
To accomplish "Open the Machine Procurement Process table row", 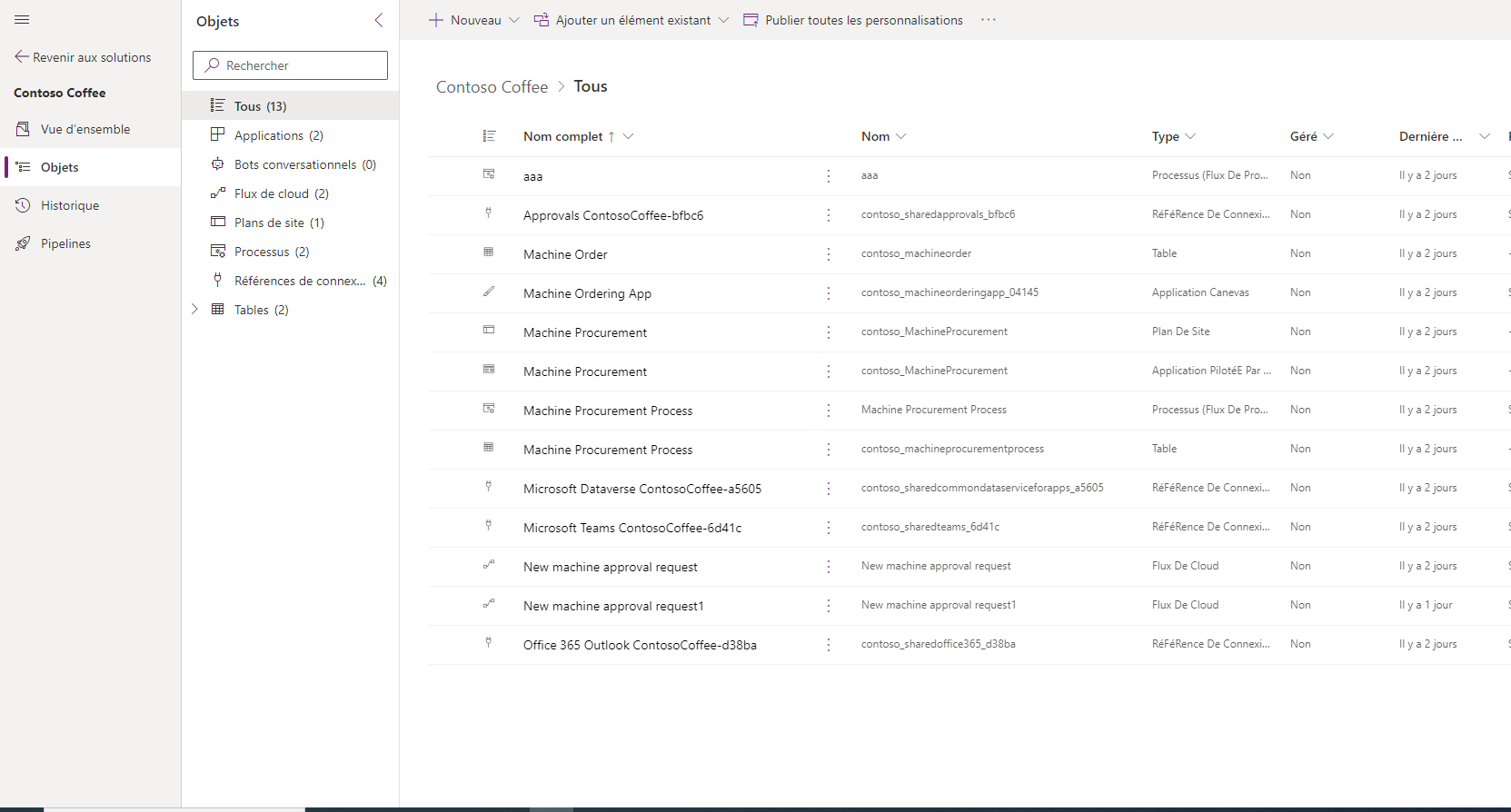I will coord(608,450).
